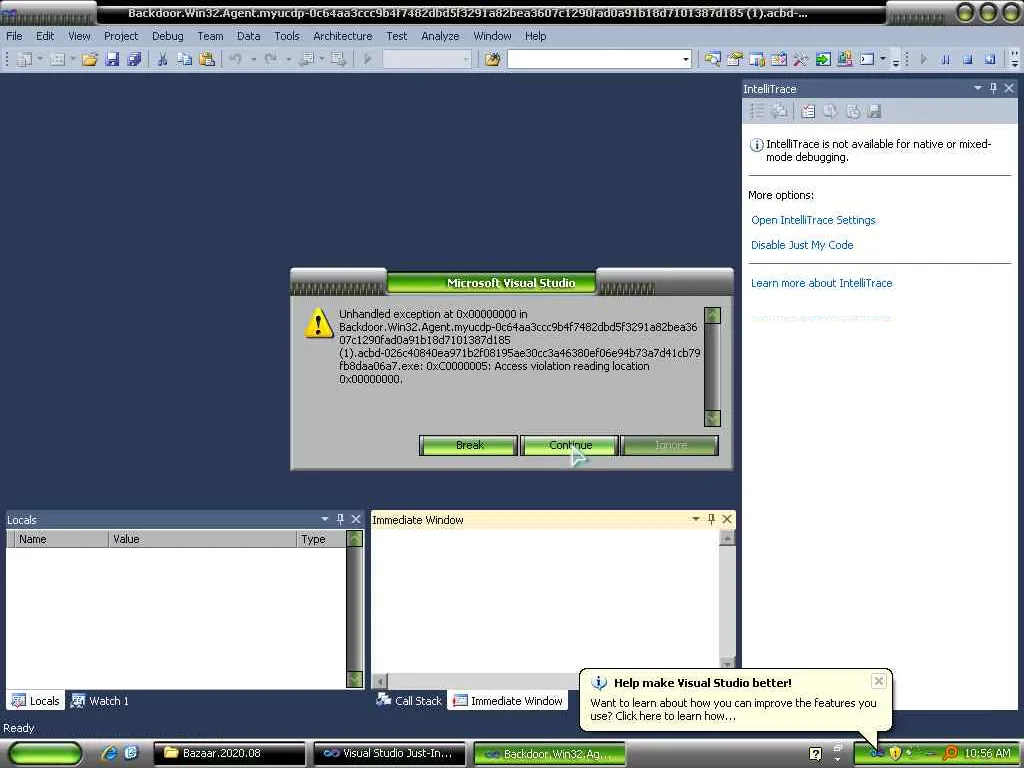The image size is (1024, 768).
Task: Click the Command Window toolbar icon
Action: [867, 59]
